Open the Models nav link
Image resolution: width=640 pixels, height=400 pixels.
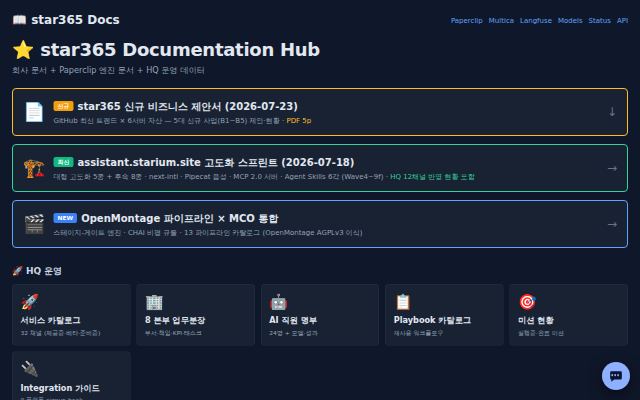pyautogui.click(x=570, y=20)
